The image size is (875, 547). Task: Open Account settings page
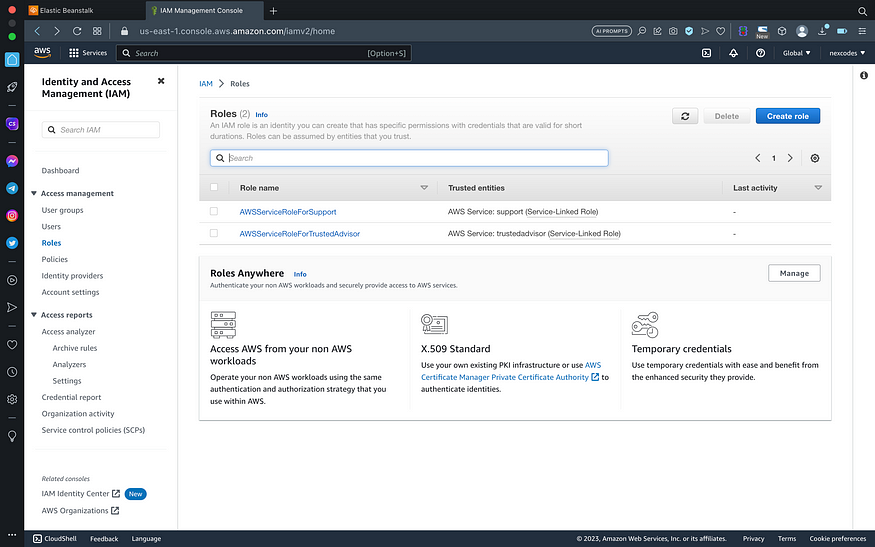70,292
